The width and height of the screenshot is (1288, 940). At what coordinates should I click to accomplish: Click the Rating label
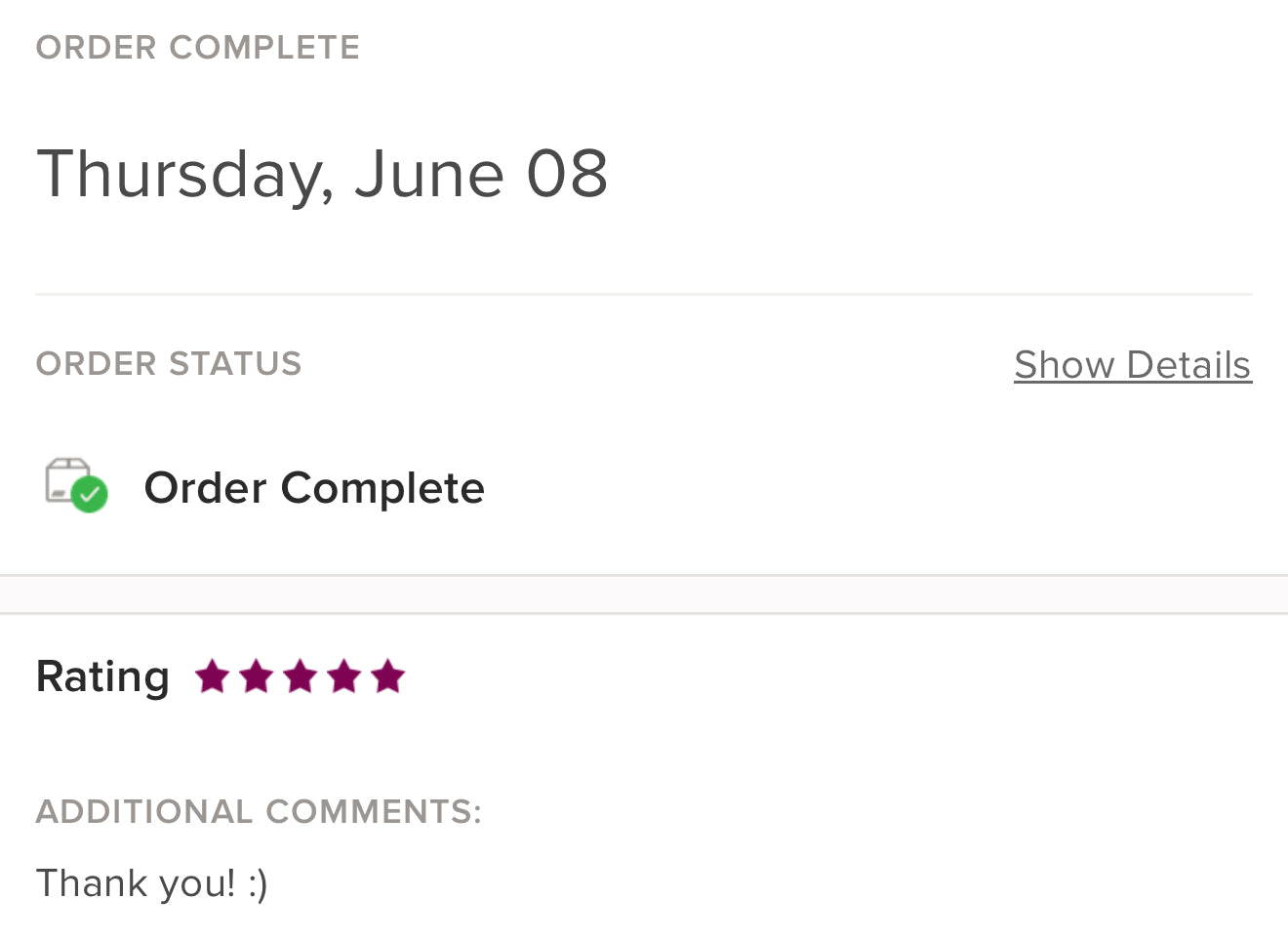102,677
